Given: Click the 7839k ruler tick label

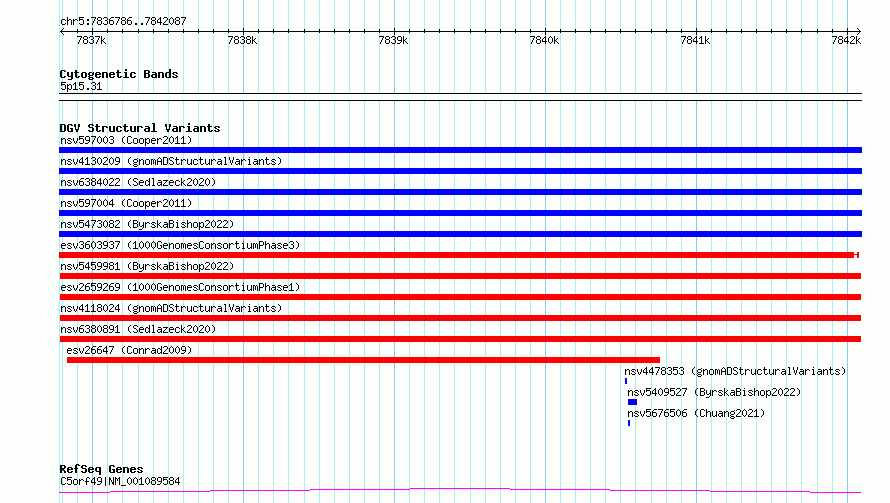Looking at the screenshot, I should tap(393, 40).
